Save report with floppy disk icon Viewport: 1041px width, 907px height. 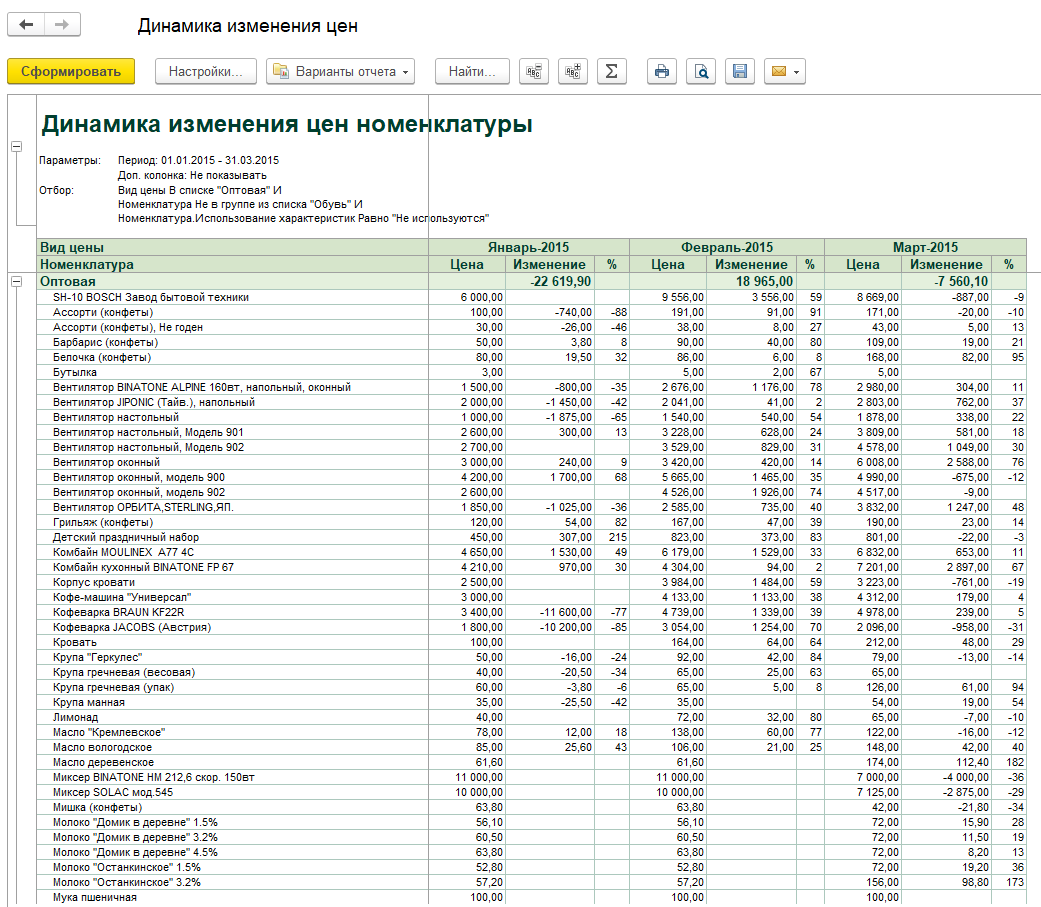click(740, 71)
